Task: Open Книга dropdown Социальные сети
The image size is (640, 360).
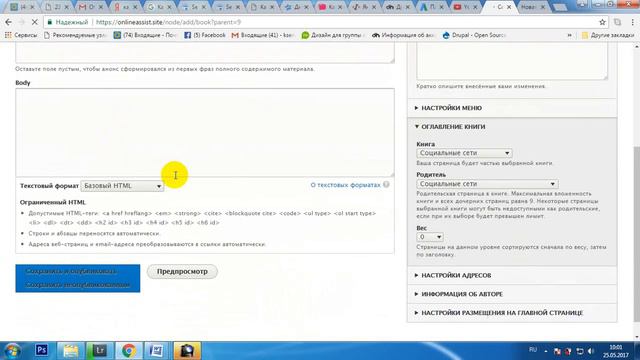Action: (464, 153)
